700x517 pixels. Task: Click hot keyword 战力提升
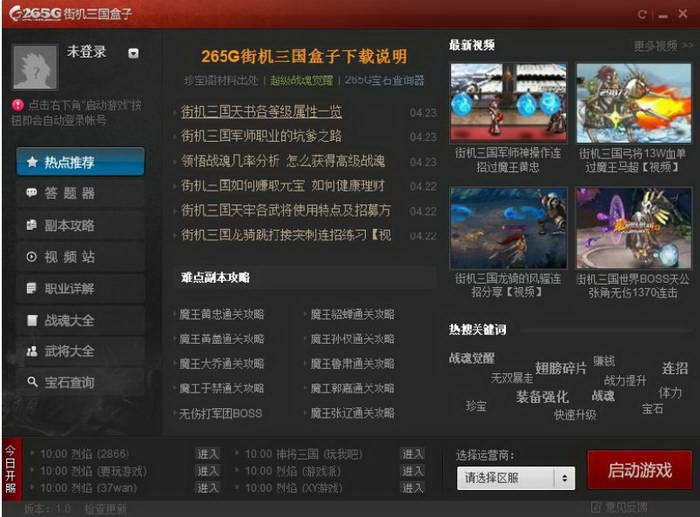click(625, 380)
